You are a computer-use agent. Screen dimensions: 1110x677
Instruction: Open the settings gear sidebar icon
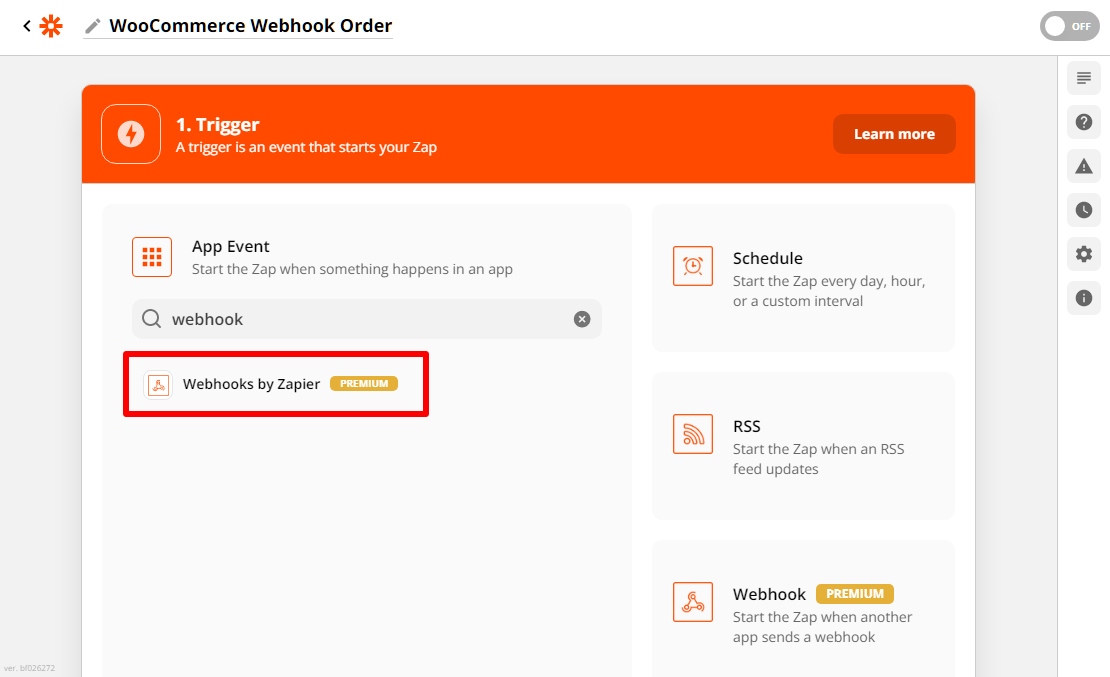click(x=1084, y=254)
